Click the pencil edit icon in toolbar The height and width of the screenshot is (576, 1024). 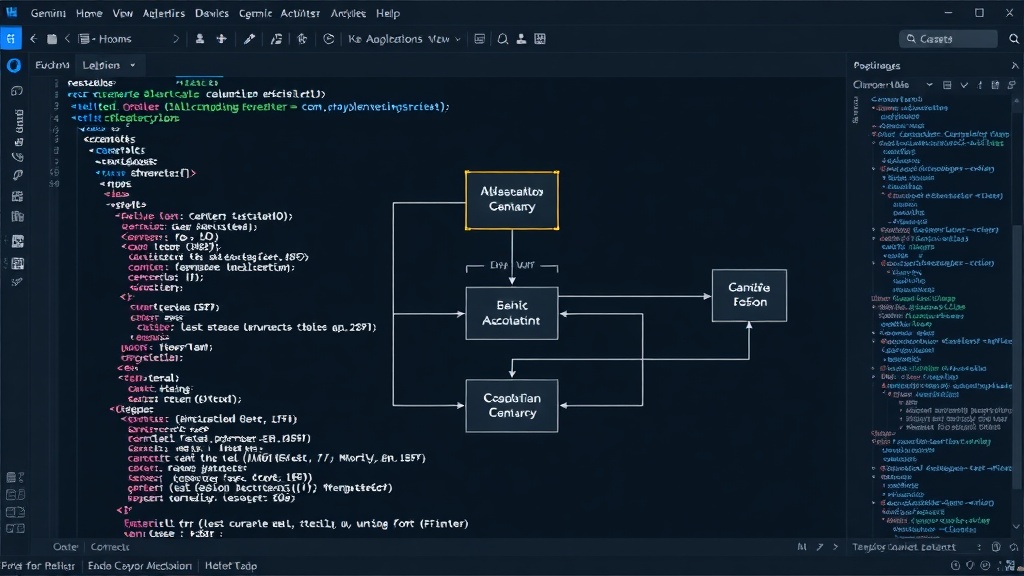pyautogui.click(x=249, y=39)
